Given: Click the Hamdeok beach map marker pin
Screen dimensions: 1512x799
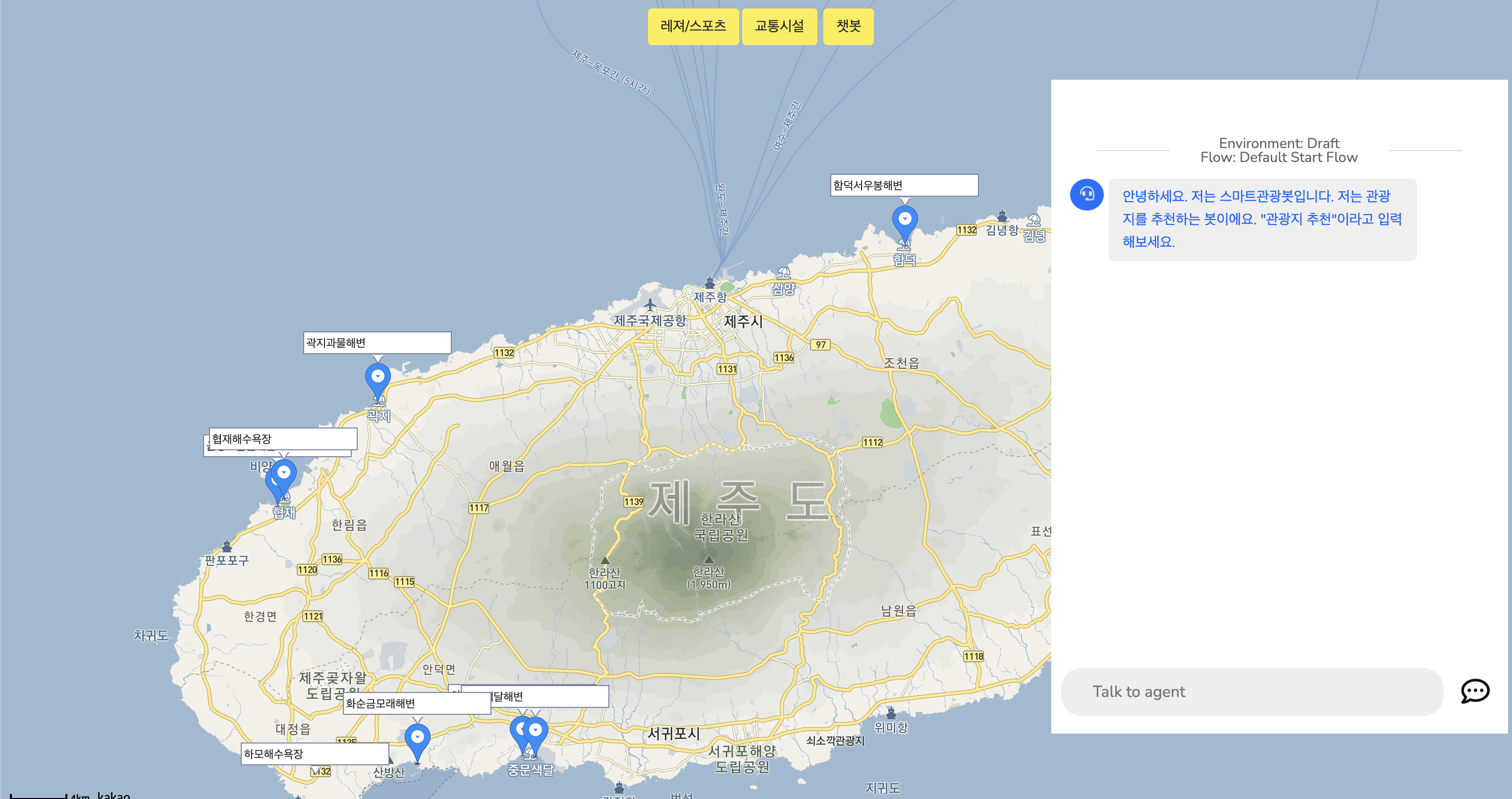Looking at the screenshot, I should (905, 220).
